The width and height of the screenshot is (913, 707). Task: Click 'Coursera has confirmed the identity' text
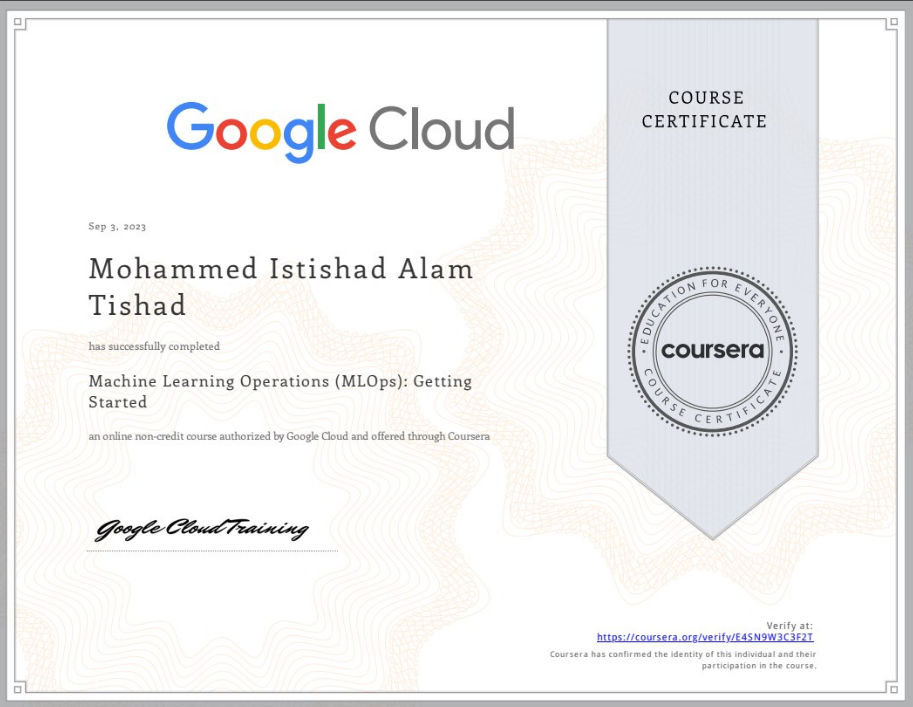click(x=683, y=654)
